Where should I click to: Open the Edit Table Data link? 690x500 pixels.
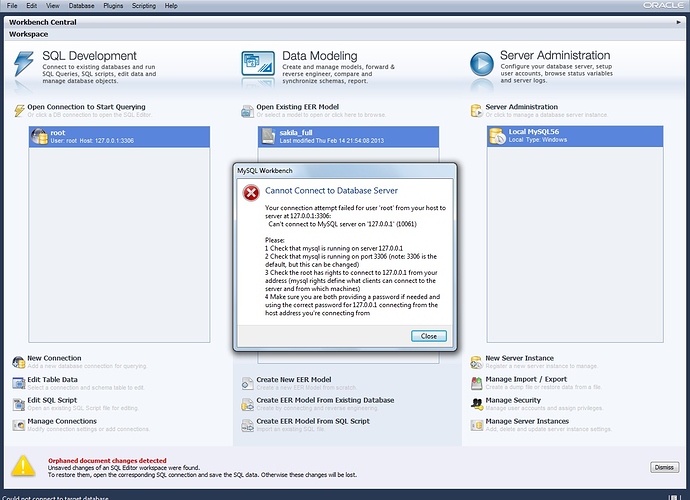[x=52, y=379]
